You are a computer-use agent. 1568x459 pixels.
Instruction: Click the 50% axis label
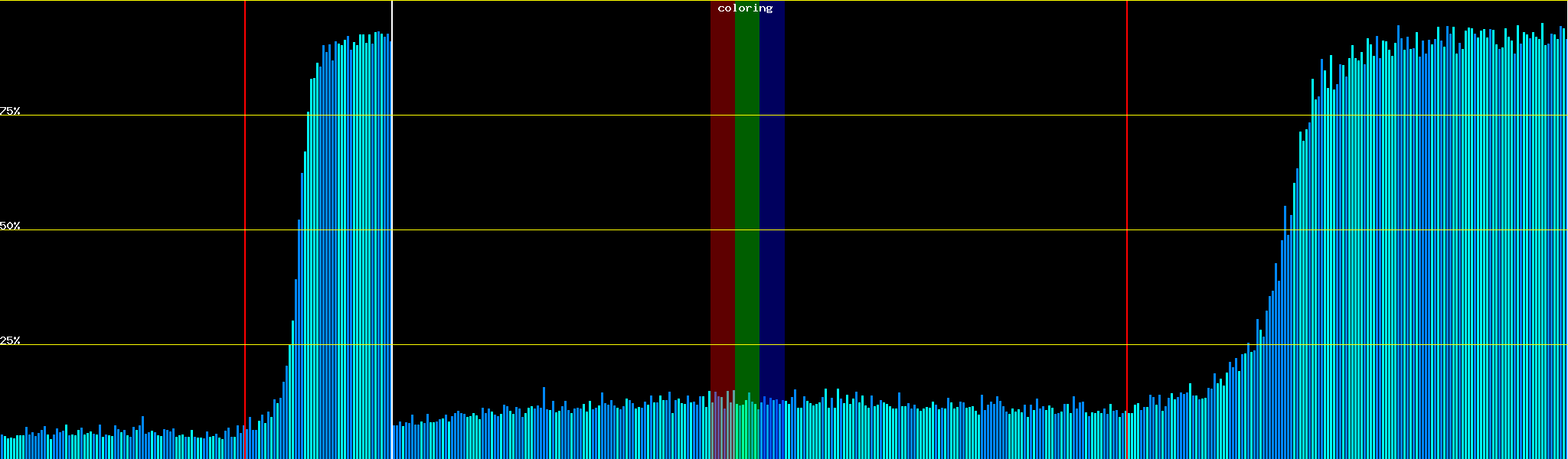[x=10, y=226]
